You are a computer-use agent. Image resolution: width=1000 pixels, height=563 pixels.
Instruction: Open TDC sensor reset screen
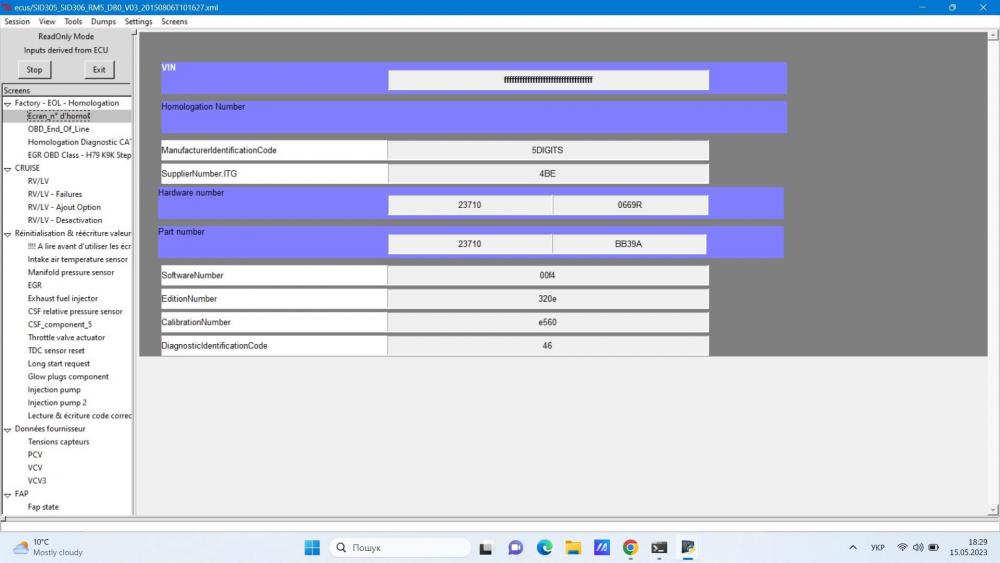(x=56, y=351)
